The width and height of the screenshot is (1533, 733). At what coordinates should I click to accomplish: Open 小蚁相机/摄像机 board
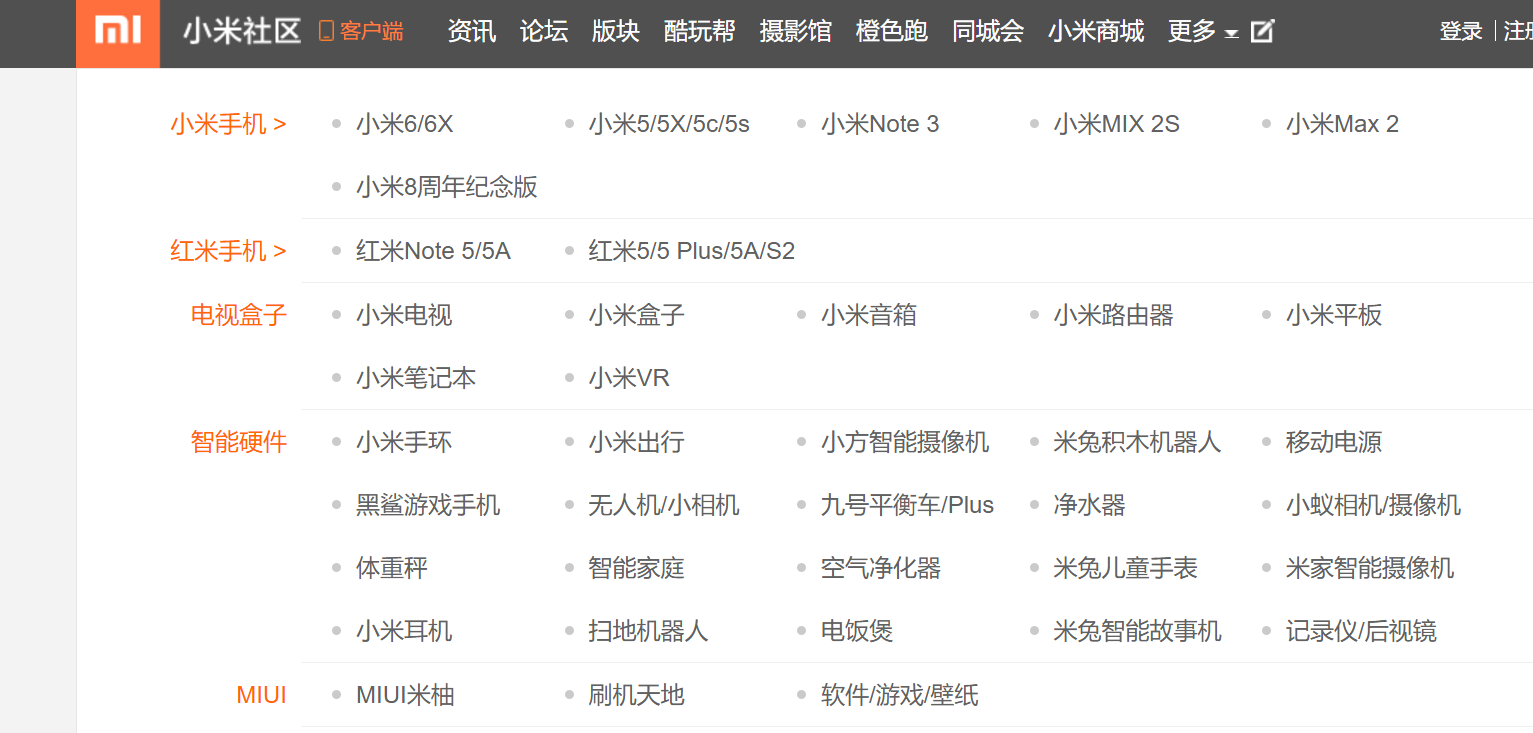(x=1374, y=505)
